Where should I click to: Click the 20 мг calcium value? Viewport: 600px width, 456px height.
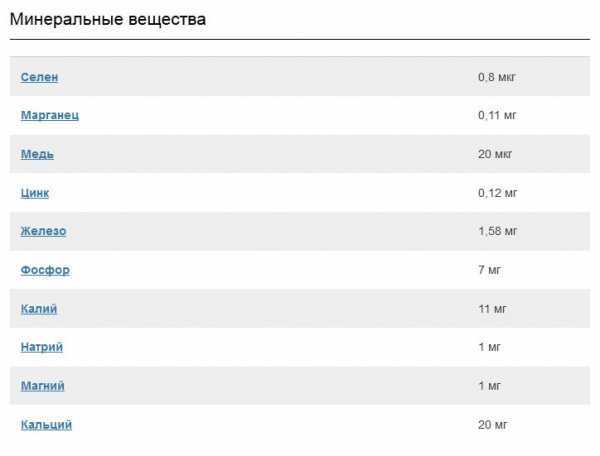492,425
